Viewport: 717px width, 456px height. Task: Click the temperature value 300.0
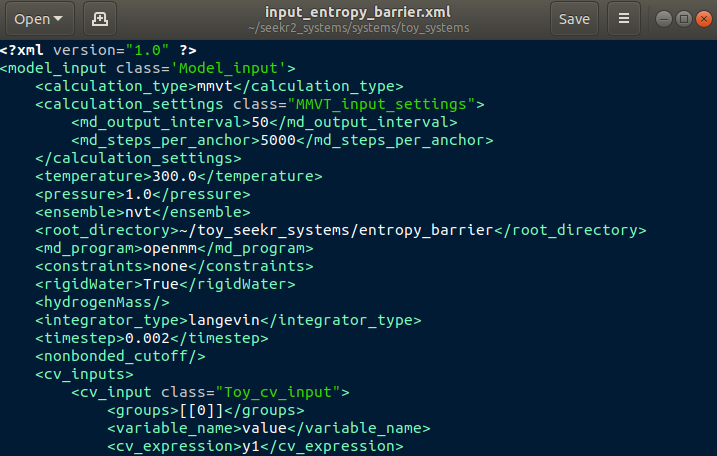click(174, 176)
